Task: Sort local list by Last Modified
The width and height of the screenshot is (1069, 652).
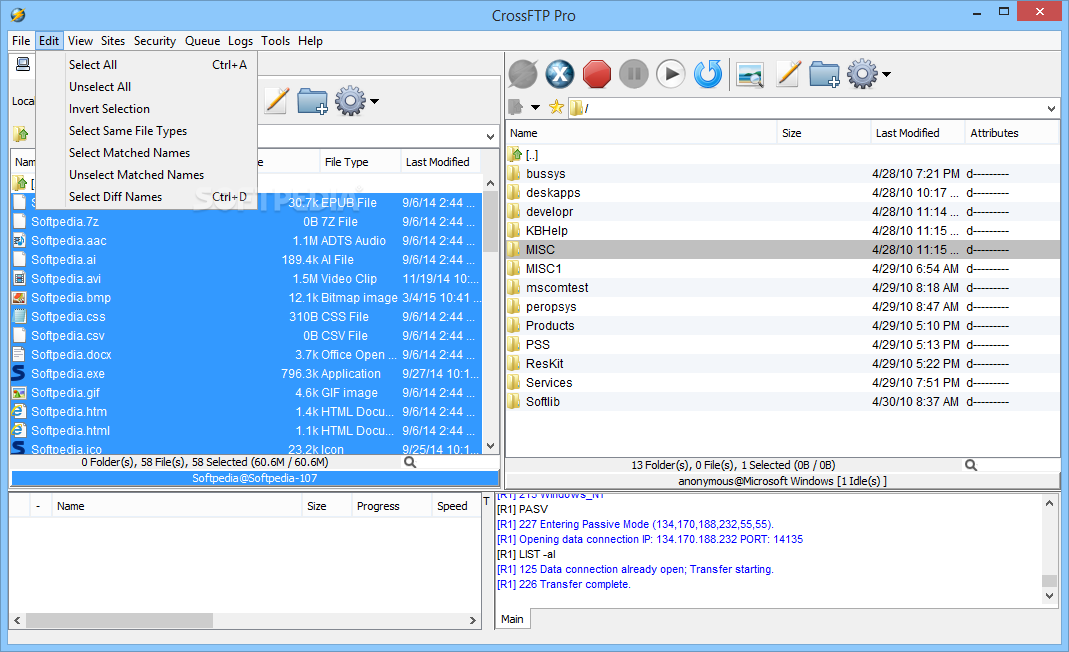Action: pyautogui.click(x=441, y=162)
